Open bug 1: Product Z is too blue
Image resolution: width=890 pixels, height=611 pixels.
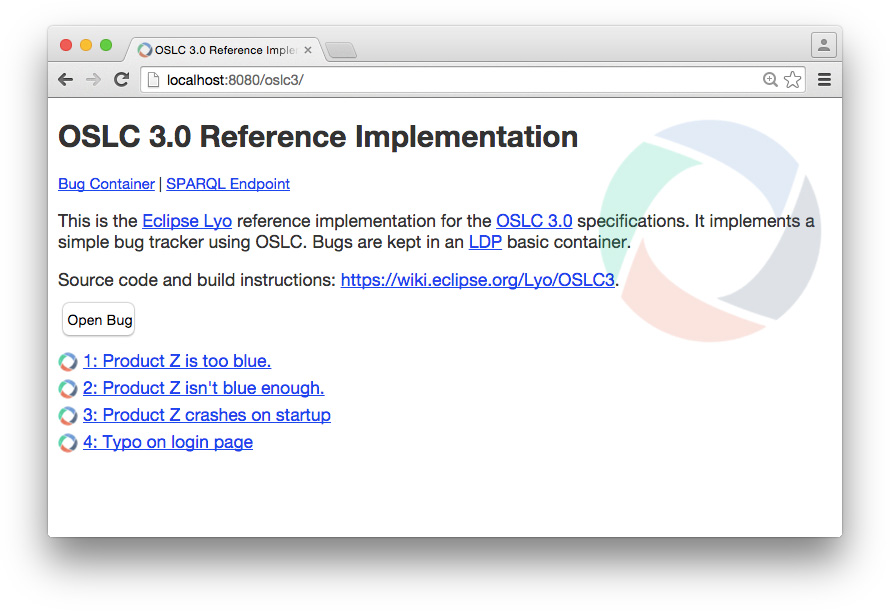pos(177,361)
